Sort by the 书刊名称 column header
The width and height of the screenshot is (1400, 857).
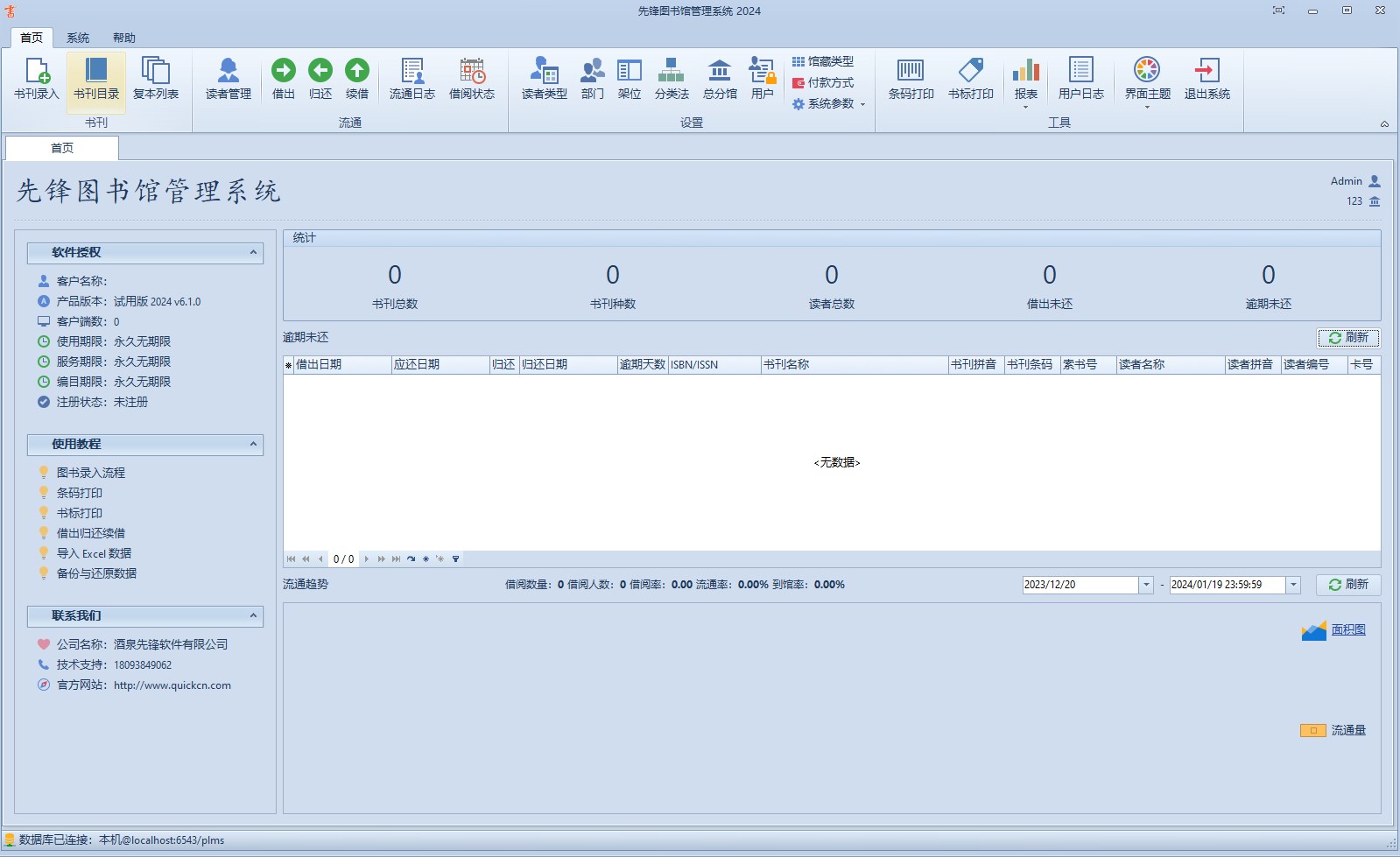point(855,364)
